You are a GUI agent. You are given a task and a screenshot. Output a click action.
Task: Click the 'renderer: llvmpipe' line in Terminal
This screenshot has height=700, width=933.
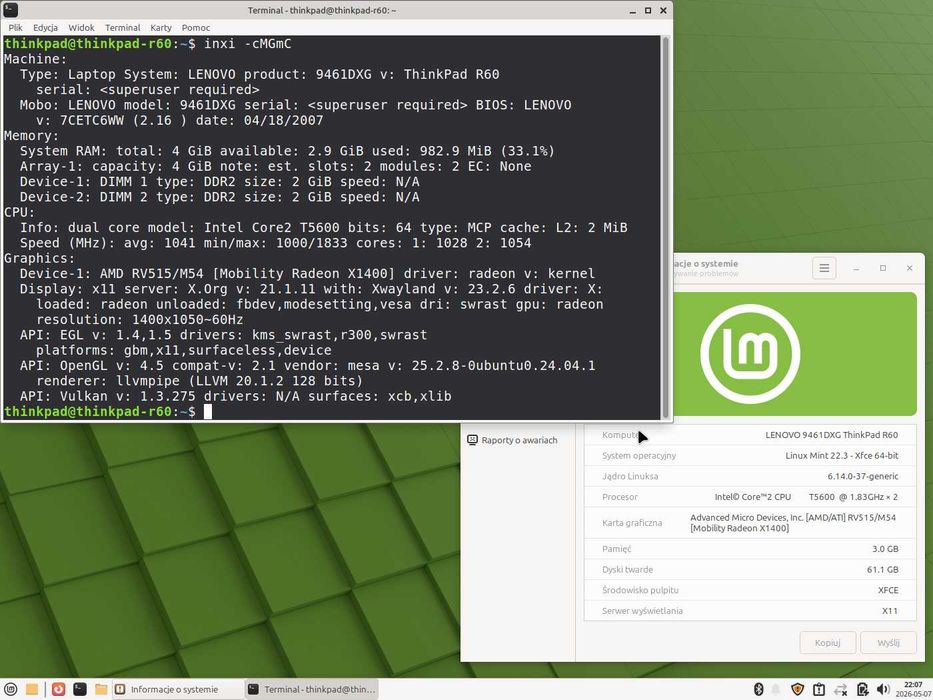[199, 381]
